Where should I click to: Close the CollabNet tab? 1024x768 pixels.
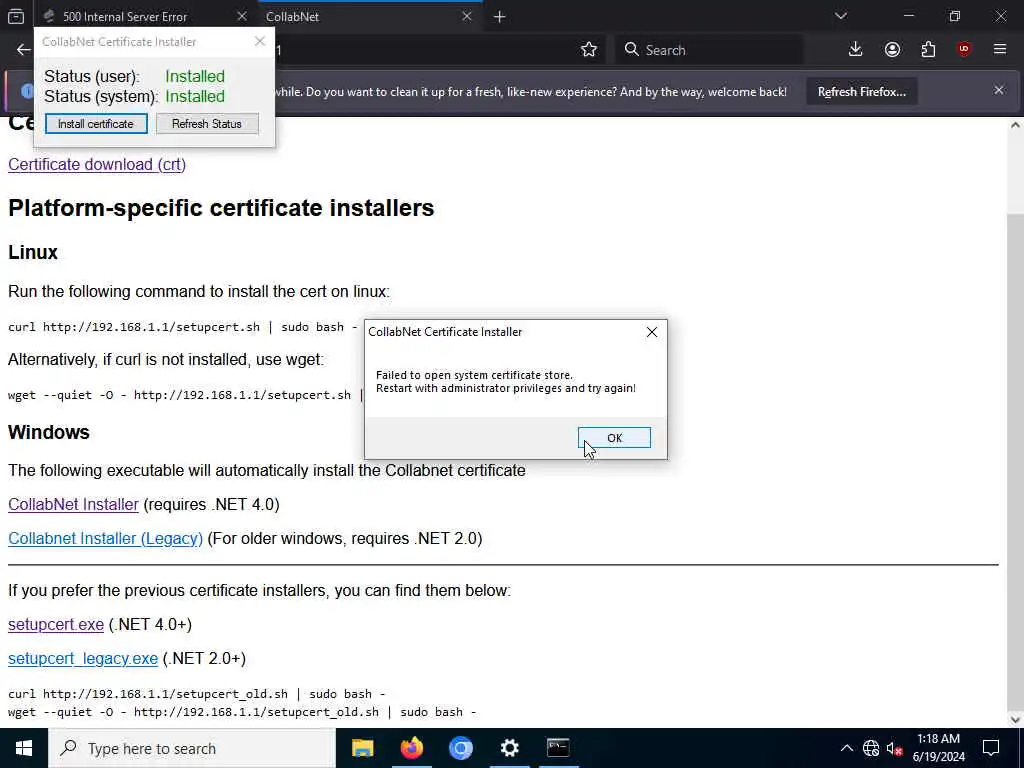tap(466, 16)
